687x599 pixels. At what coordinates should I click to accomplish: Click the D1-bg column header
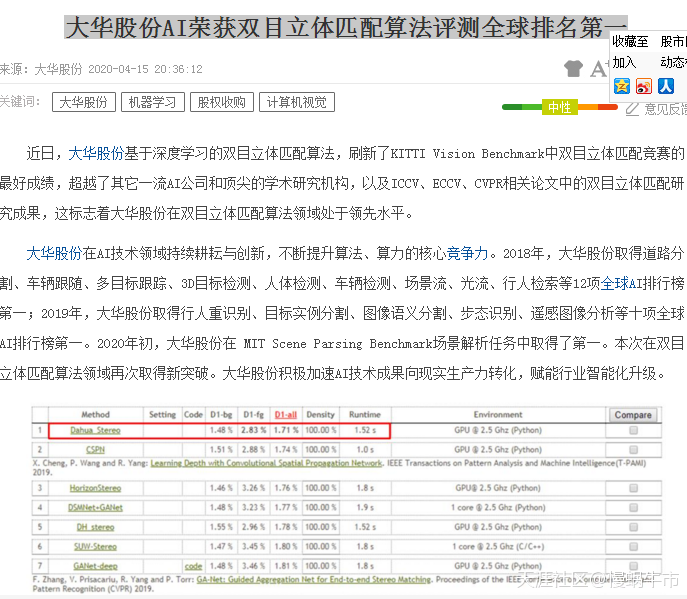(221, 415)
